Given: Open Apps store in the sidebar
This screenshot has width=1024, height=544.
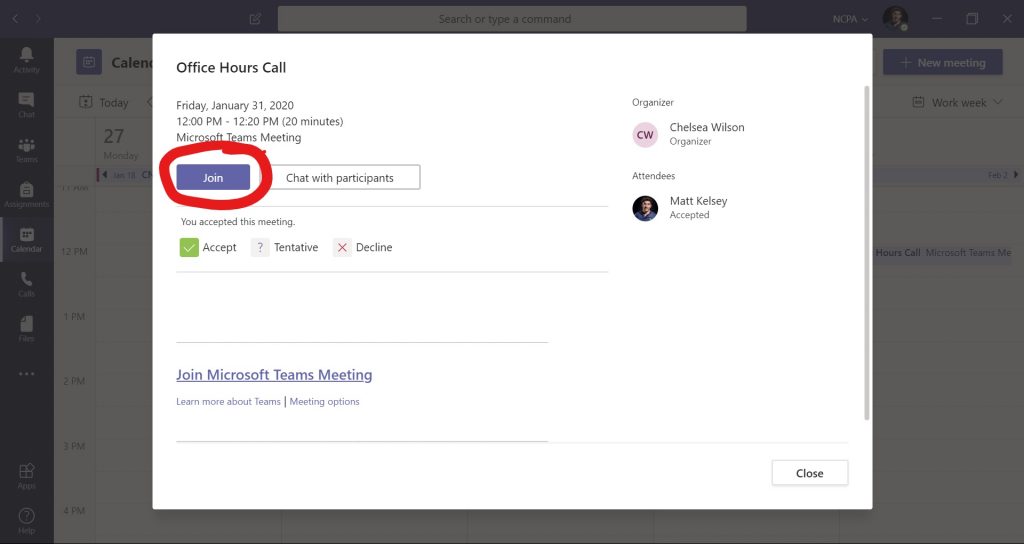Looking at the screenshot, I should coord(26,475).
